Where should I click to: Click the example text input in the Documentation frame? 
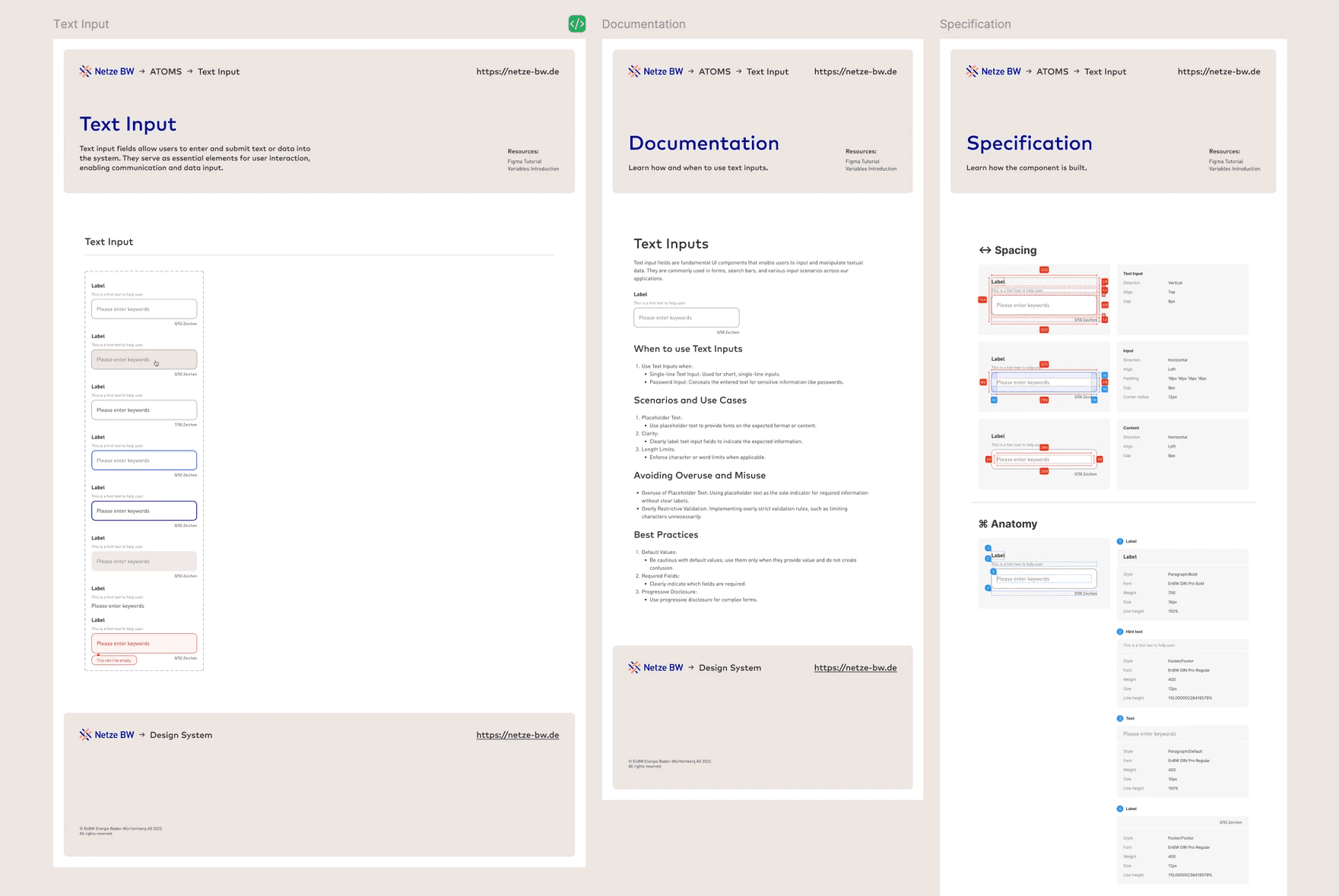point(686,318)
